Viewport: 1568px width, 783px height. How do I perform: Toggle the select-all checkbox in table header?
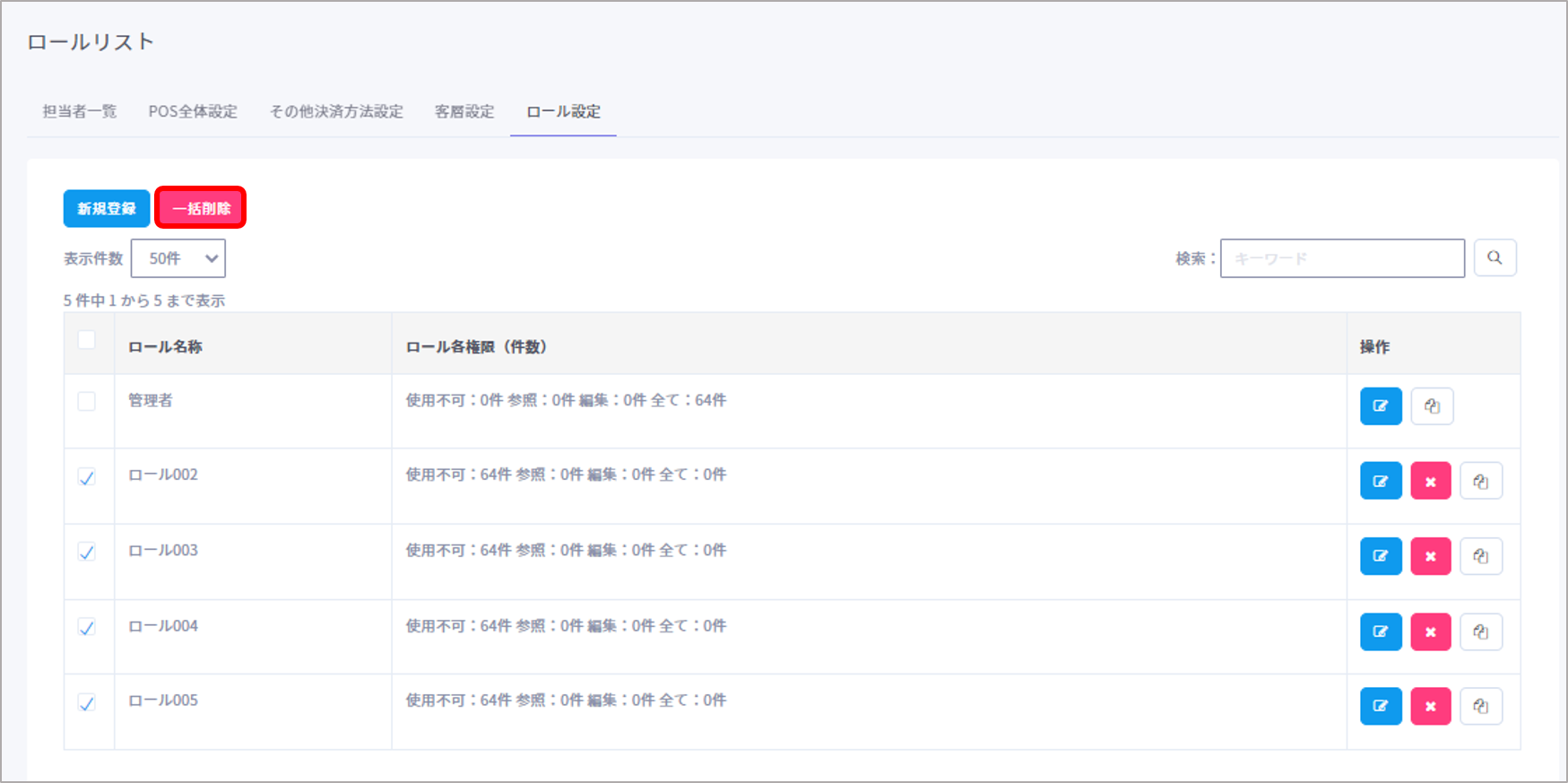click(87, 340)
